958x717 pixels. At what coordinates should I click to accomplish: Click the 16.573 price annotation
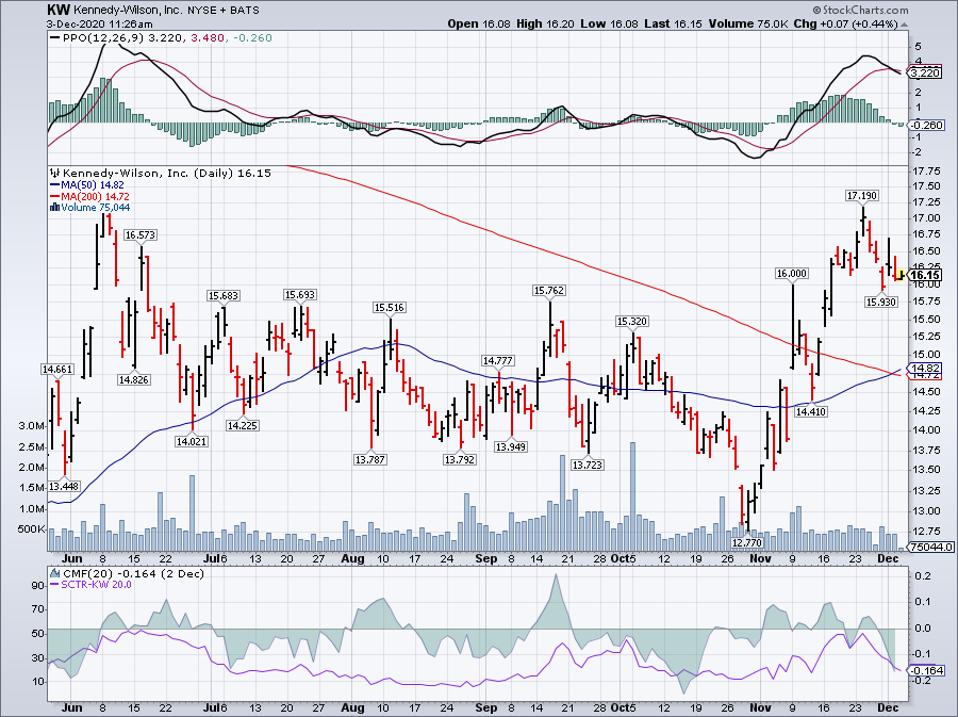click(141, 235)
